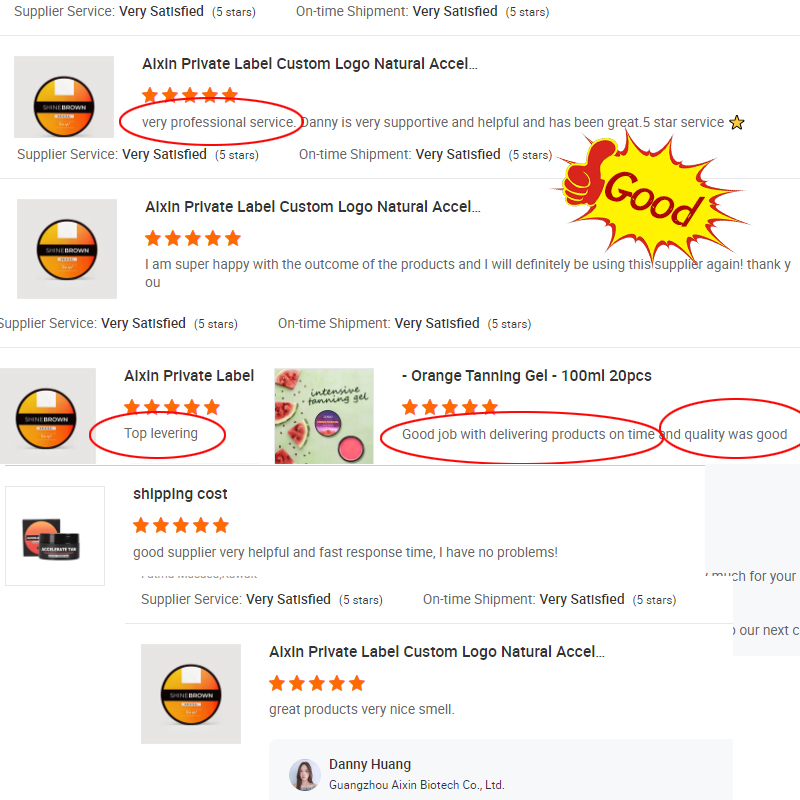Open the Aixin title above the great products review
800x800 pixels.
(x=437, y=652)
